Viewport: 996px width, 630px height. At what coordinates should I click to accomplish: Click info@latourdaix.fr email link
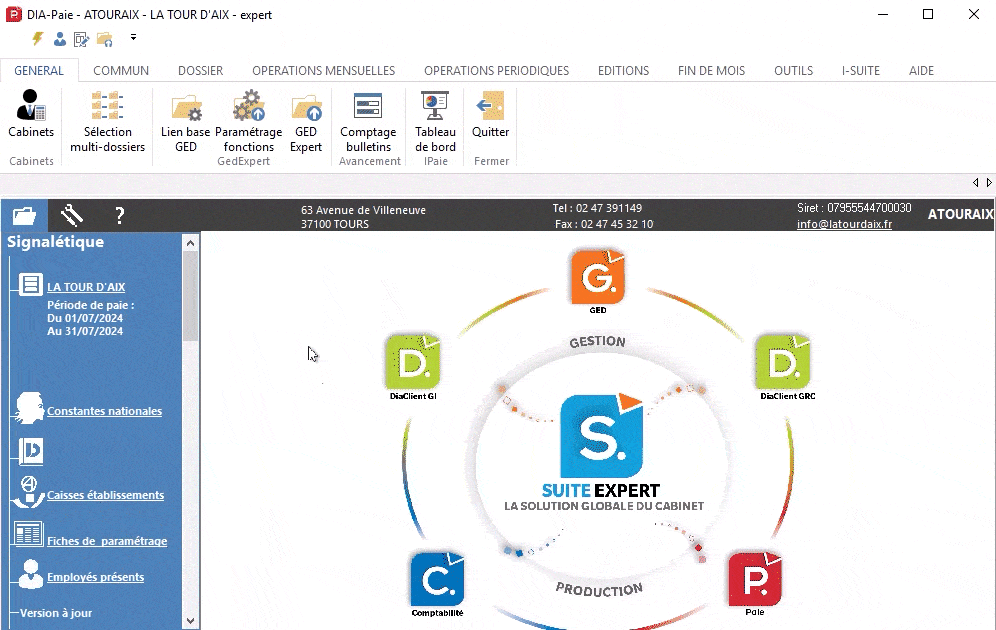pyautogui.click(x=844, y=224)
